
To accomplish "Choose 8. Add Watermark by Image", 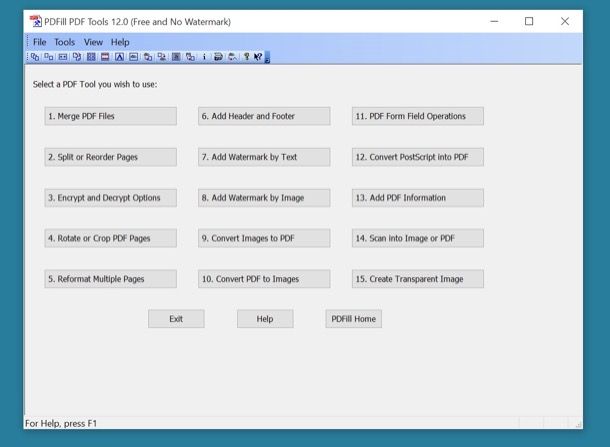I will click(x=264, y=198).
